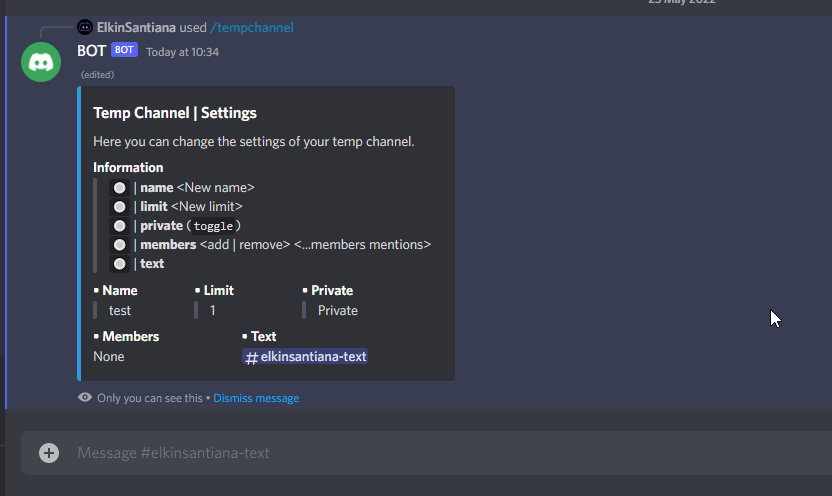This screenshot has height=496, width=832.
Task: Open the #elkinsantiana-text channel mention
Action: (305, 357)
